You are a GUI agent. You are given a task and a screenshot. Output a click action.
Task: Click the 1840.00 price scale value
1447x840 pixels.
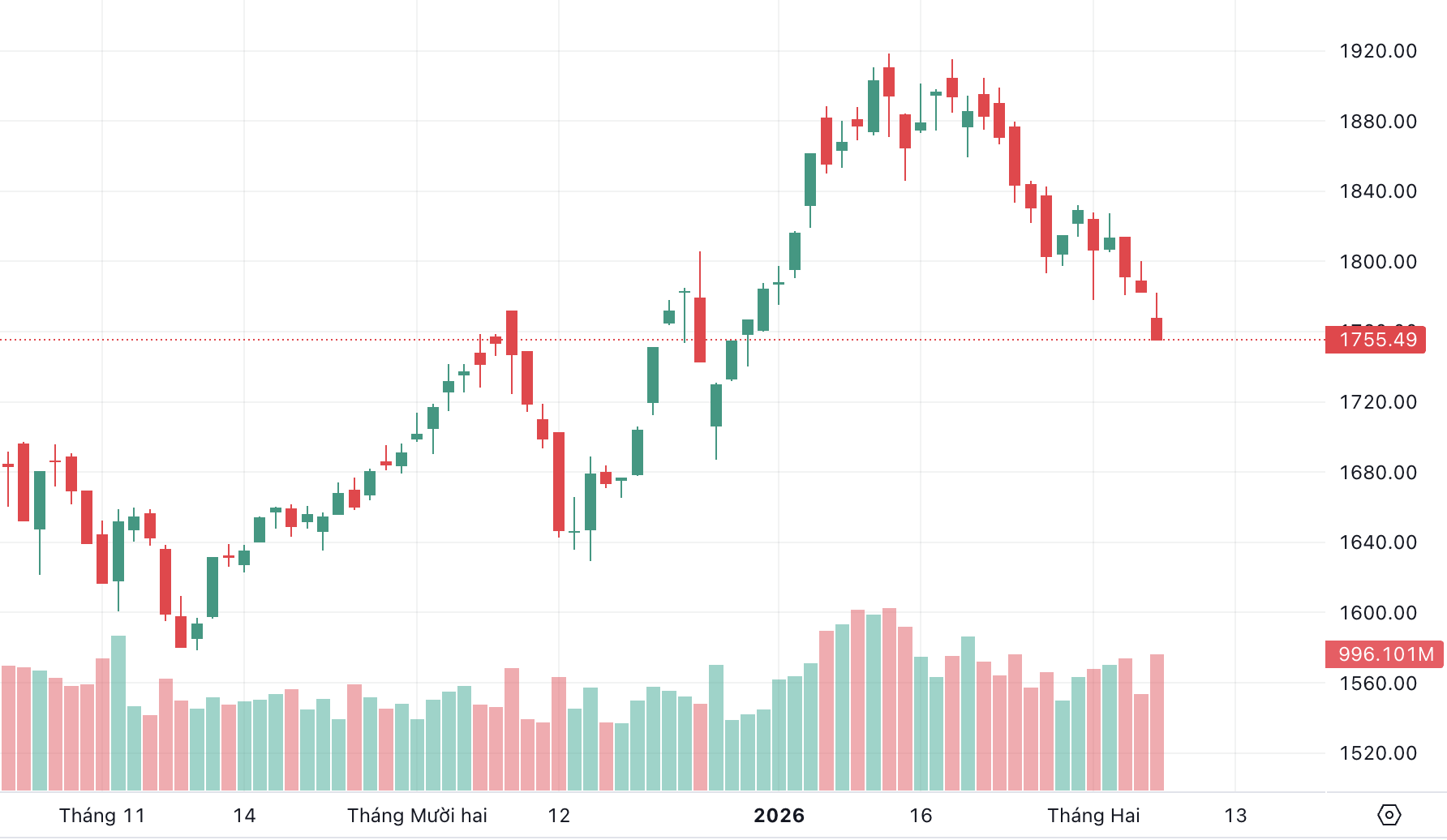tap(1378, 191)
